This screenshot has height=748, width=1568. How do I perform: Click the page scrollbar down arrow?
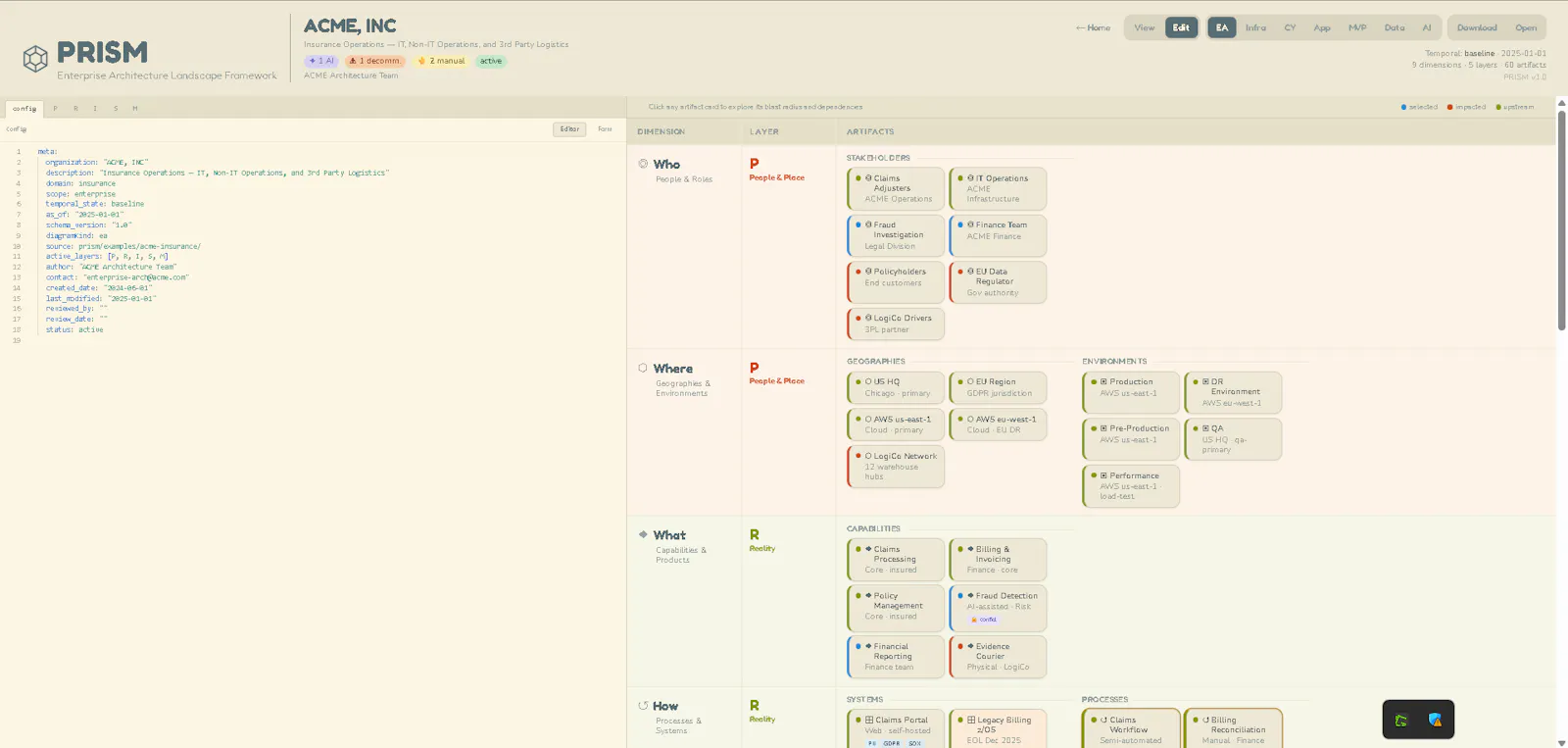pos(1561,742)
